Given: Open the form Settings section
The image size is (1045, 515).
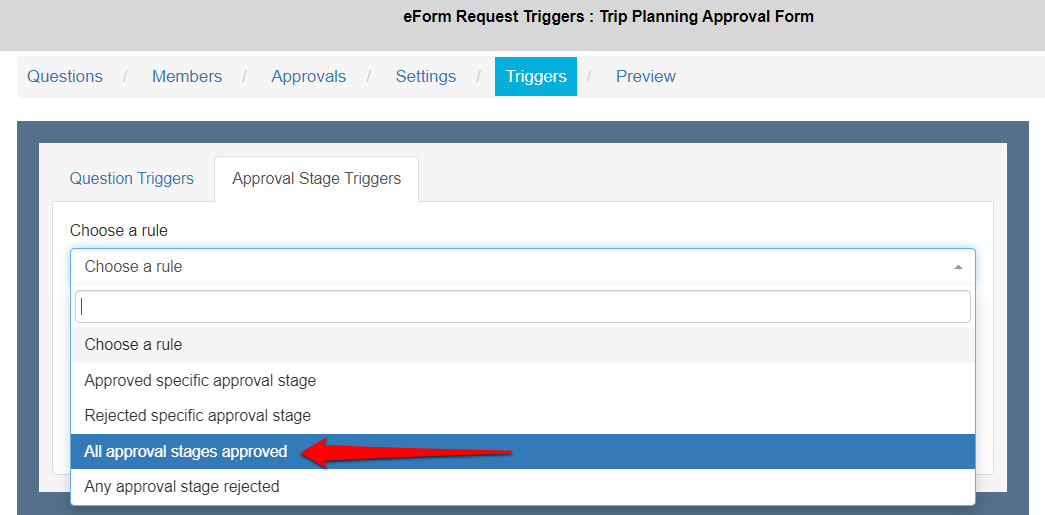Looking at the screenshot, I should coord(426,76).
